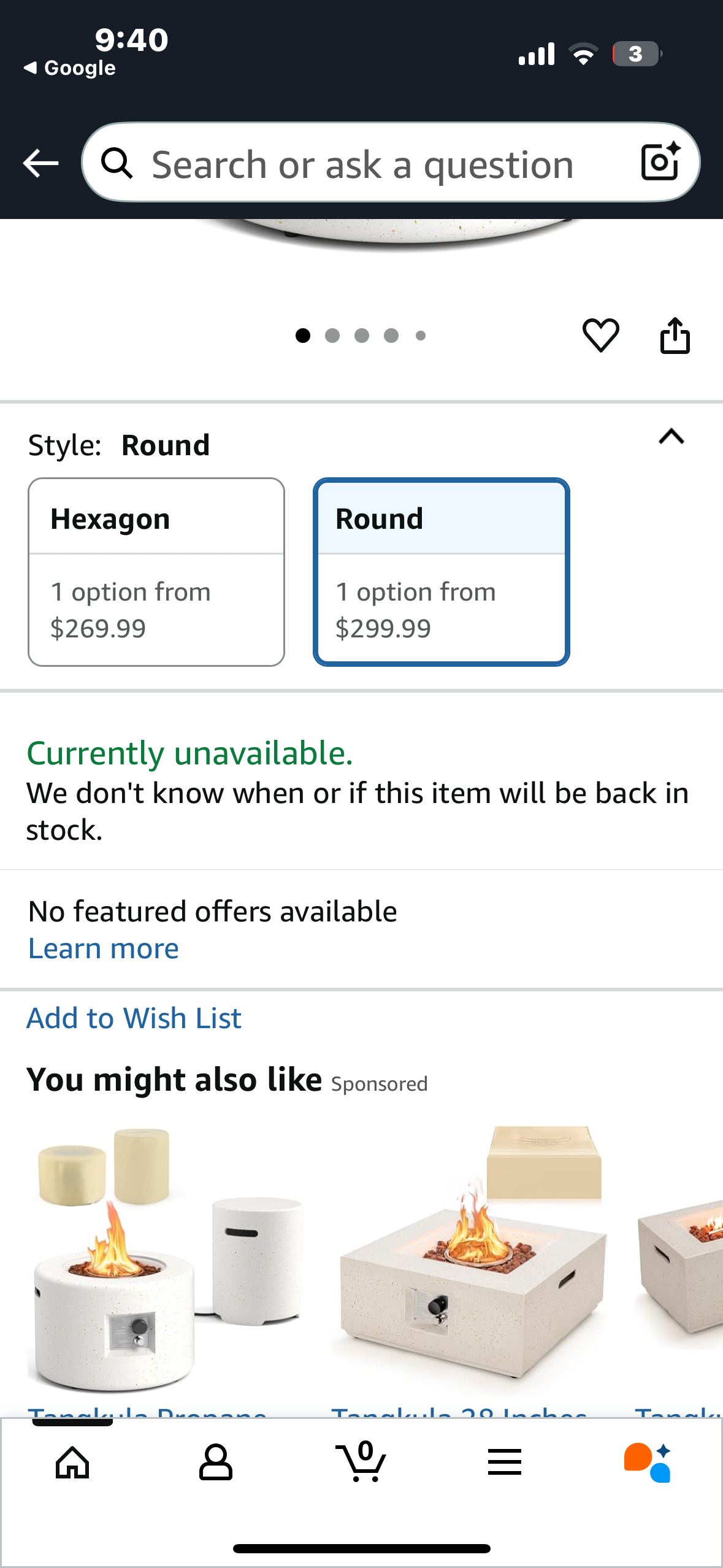Open square fire pit sponsored product image

click(x=469, y=1261)
